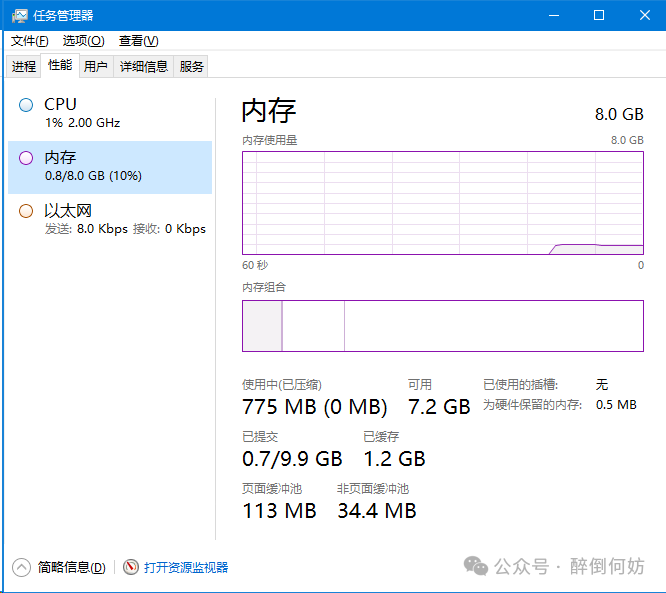
Task: Click the memory usage graph
Action: coord(443,203)
